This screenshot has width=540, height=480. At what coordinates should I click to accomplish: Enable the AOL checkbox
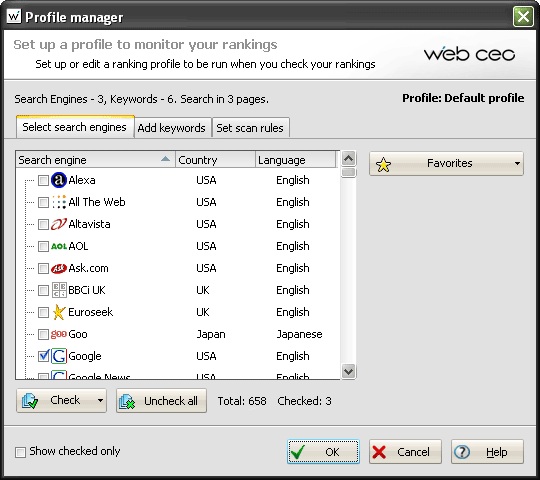(43, 247)
